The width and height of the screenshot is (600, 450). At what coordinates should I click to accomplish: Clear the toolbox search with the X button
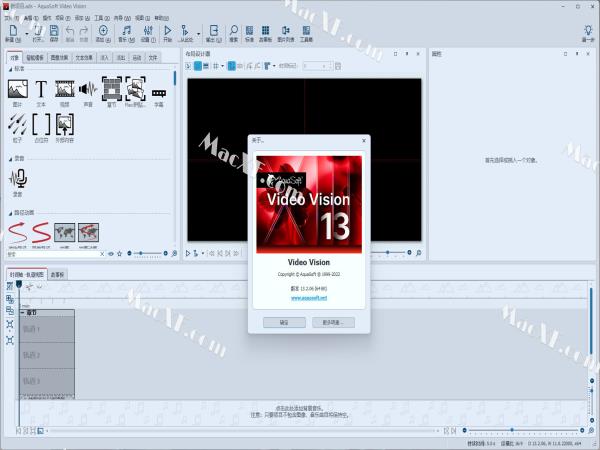click(102, 254)
